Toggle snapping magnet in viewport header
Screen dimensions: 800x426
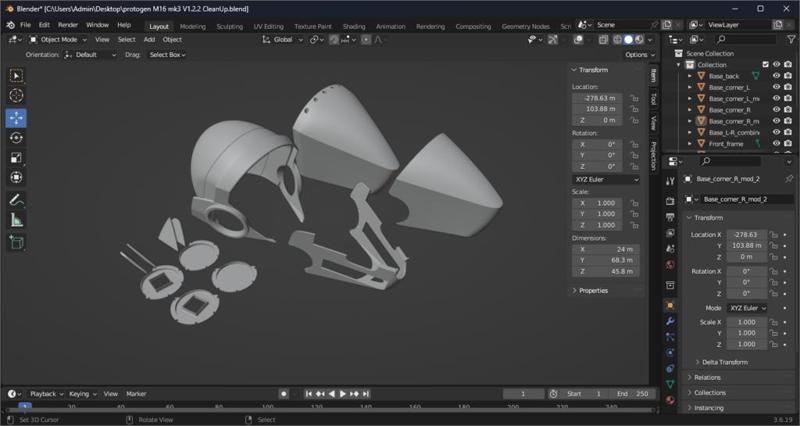pyautogui.click(x=334, y=39)
